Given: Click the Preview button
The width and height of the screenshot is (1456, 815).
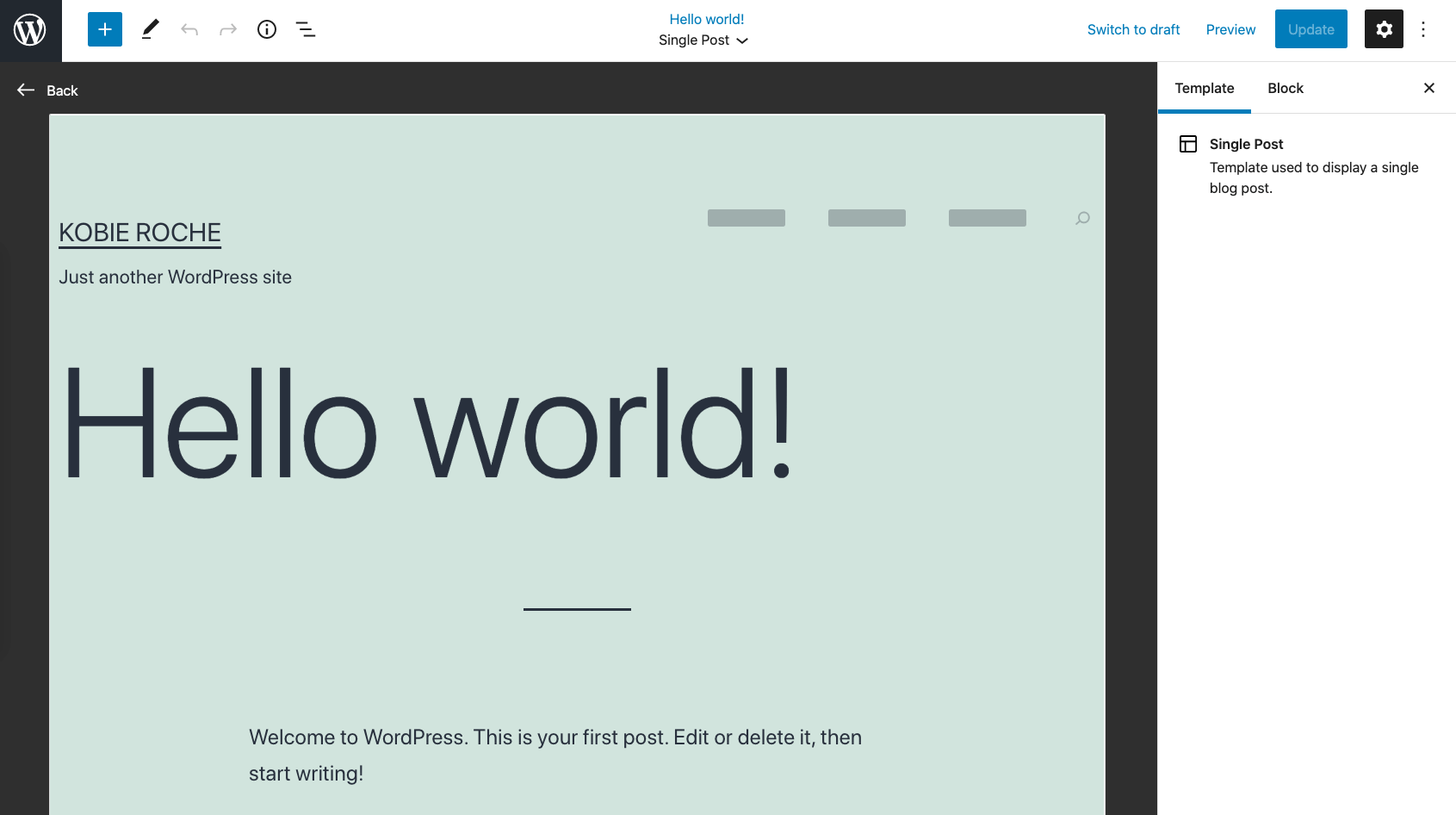Looking at the screenshot, I should (1230, 29).
